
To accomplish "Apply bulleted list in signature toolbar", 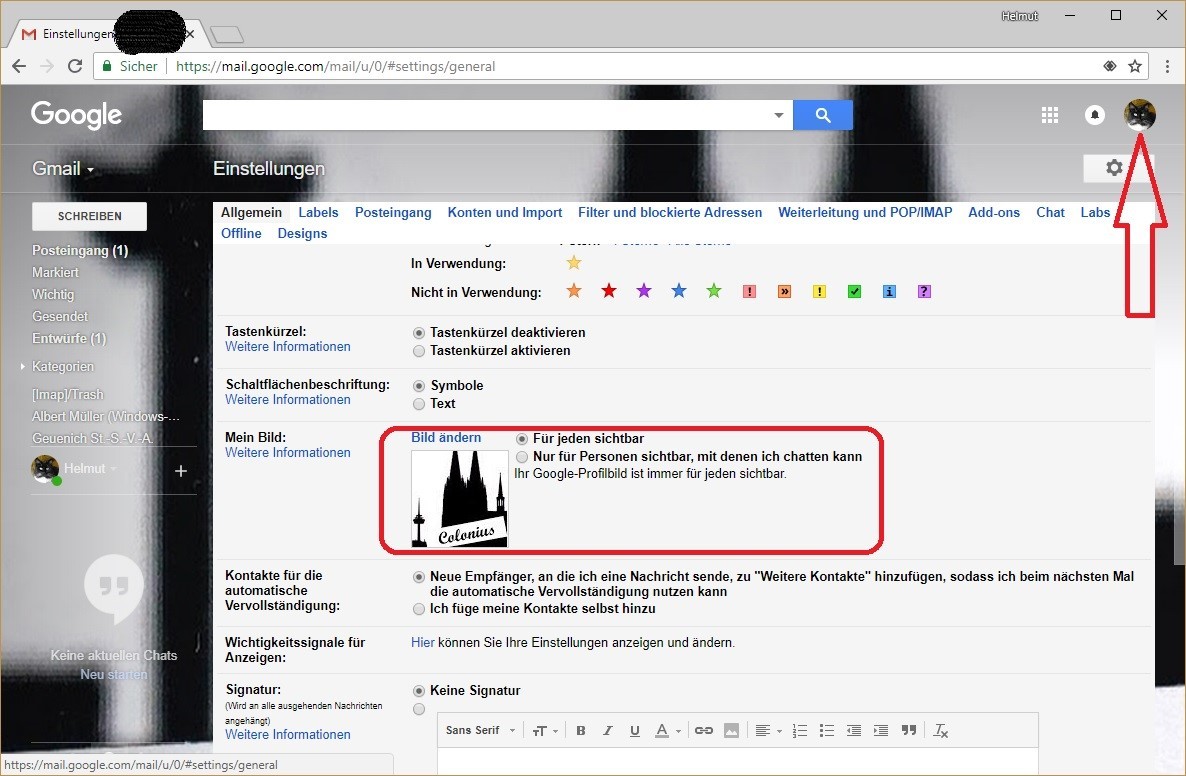I will click(x=827, y=731).
